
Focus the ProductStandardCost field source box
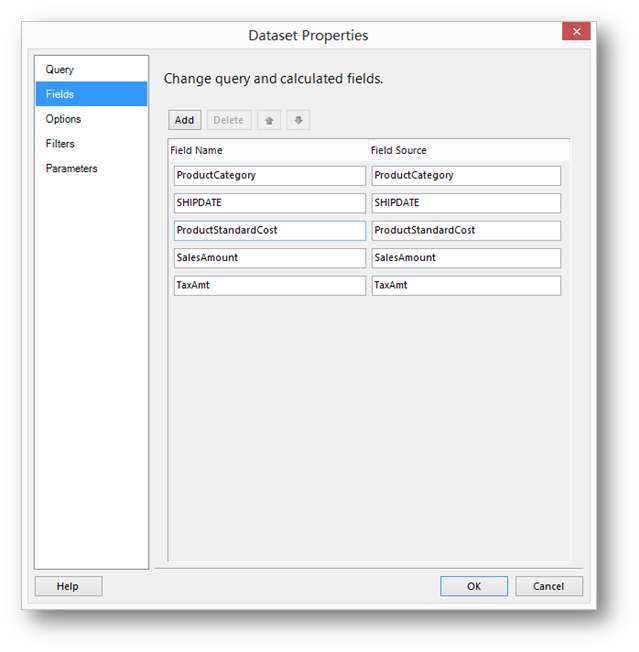[466, 230]
